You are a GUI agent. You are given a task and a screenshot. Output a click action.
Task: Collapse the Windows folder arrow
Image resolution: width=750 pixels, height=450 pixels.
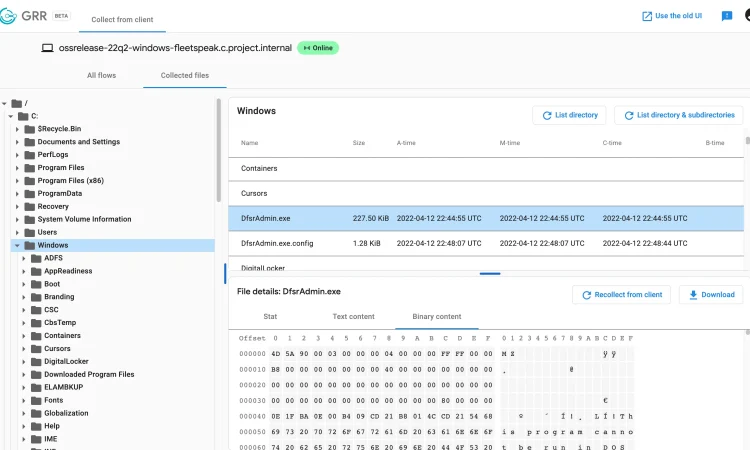pos(17,245)
